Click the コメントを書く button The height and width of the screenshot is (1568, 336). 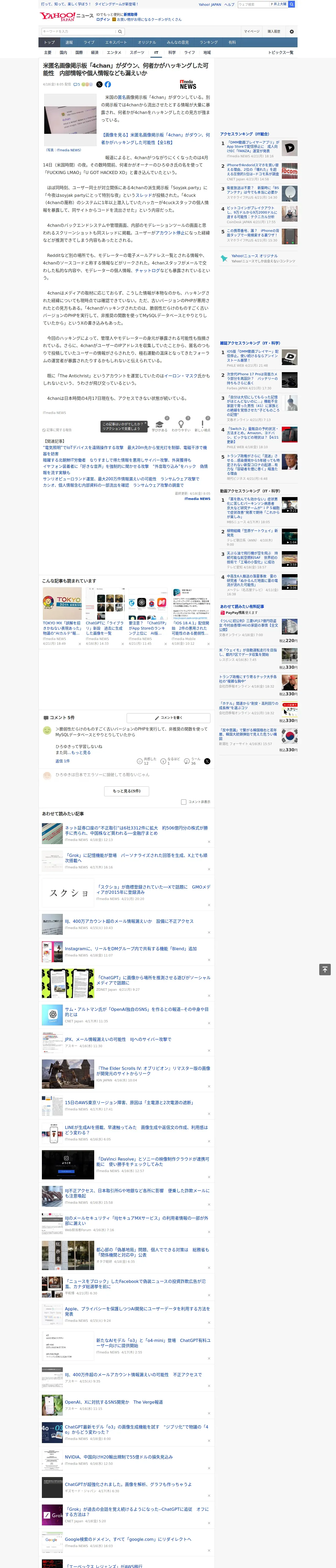168,718
